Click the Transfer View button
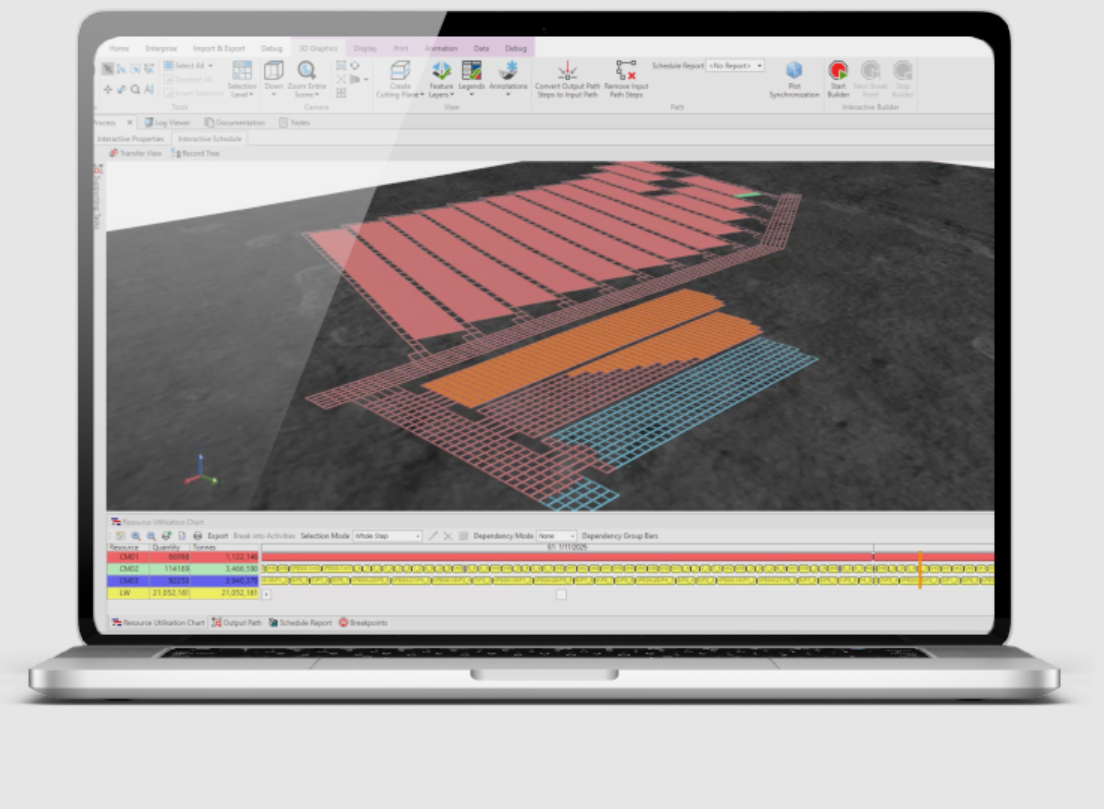Viewport: 1104px width, 809px height. (136, 153)
